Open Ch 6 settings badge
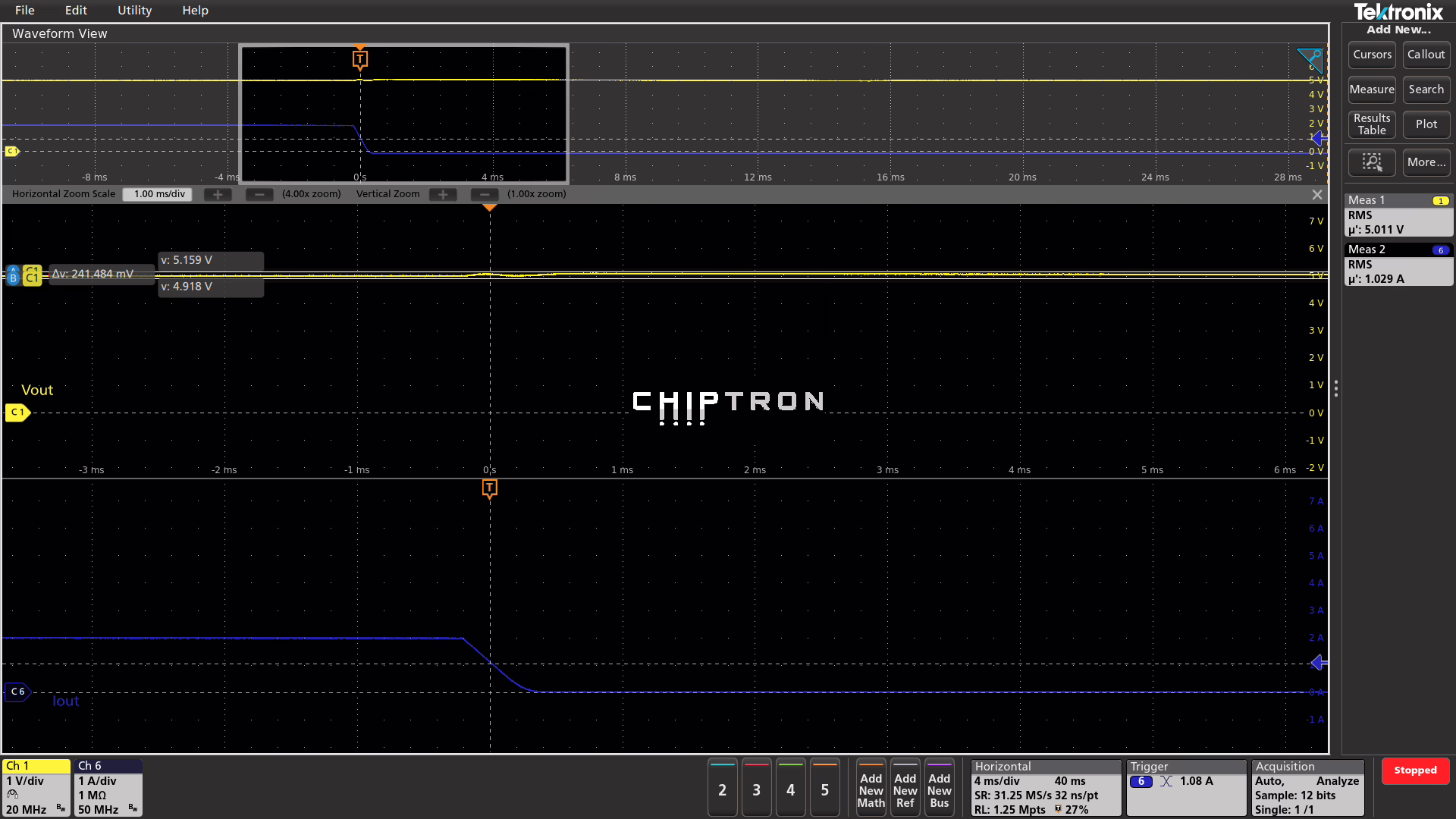This screenshot has width=1456, height=819. (x=108, y=788)
